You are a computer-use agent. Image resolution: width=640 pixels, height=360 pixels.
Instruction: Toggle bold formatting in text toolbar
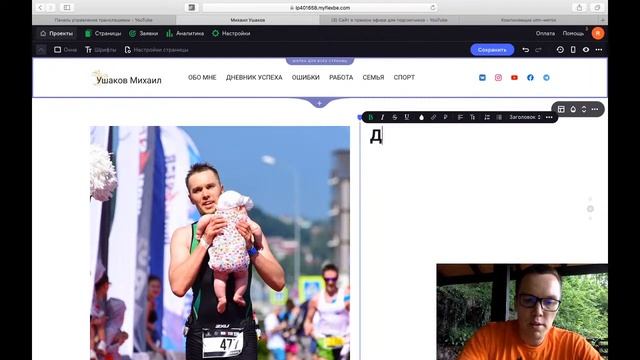tap(371, 117)
